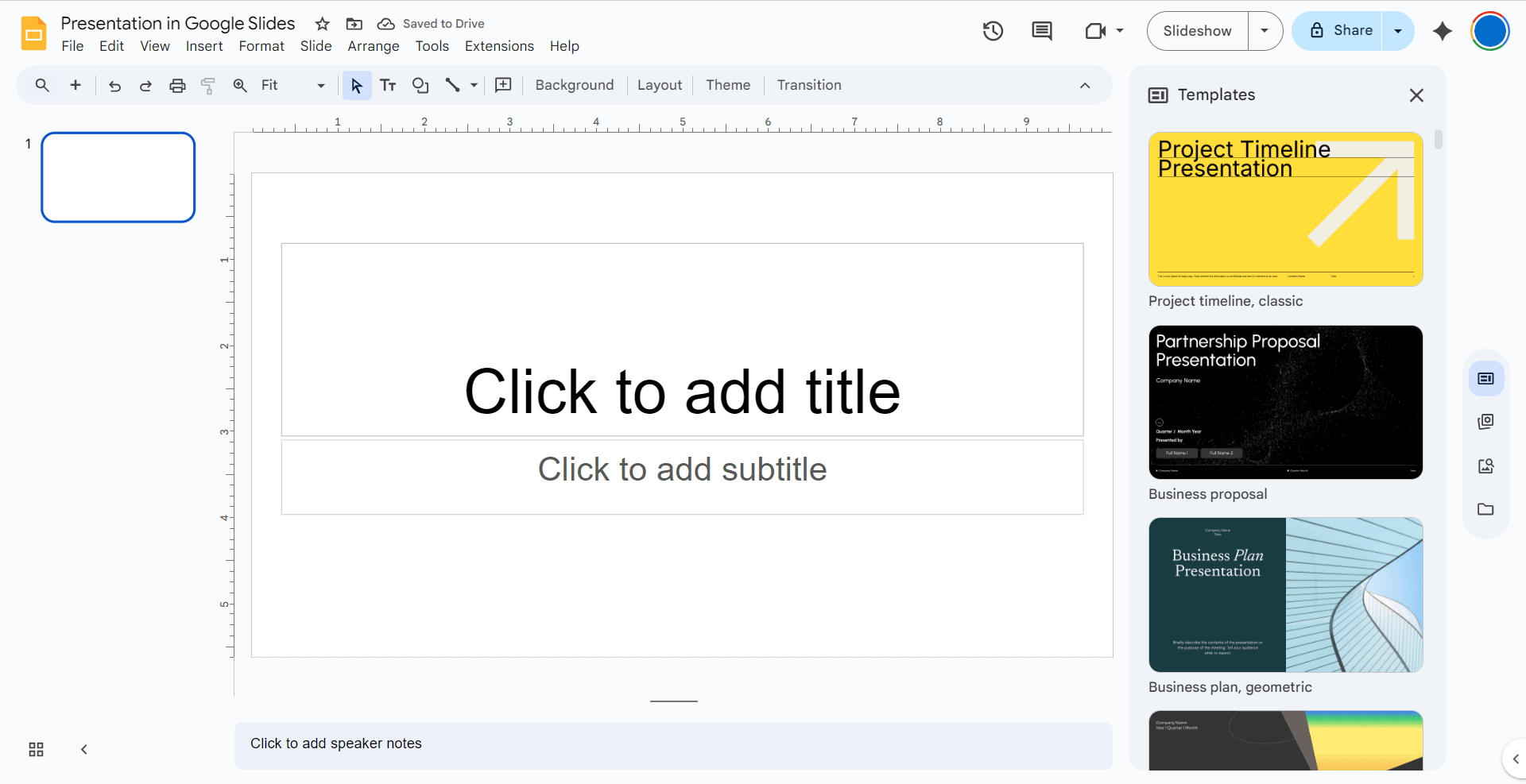Screen dimensions: 1526x784
Task: Redo the last action
Action: (145, 85)
